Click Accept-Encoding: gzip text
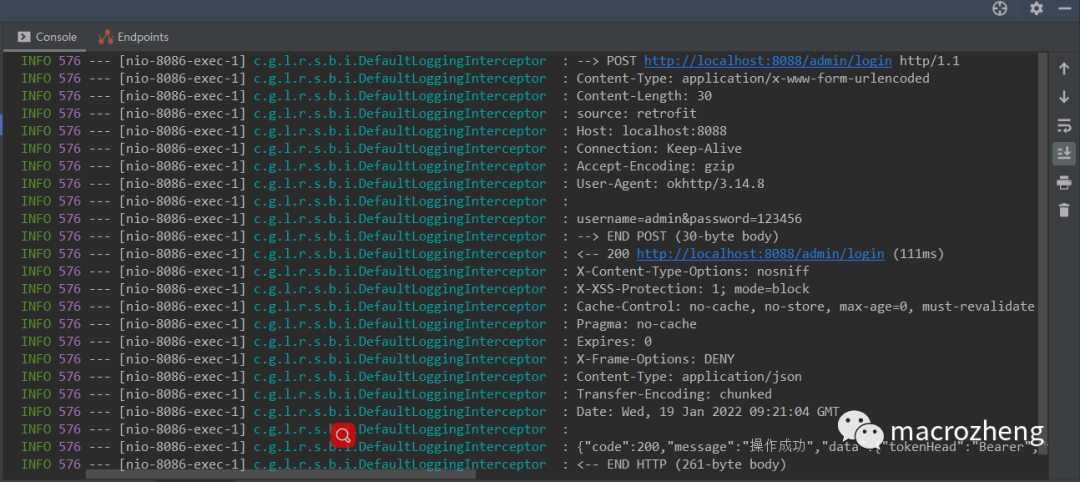This screenshot has width=1080, height=482. click(655, 166)
